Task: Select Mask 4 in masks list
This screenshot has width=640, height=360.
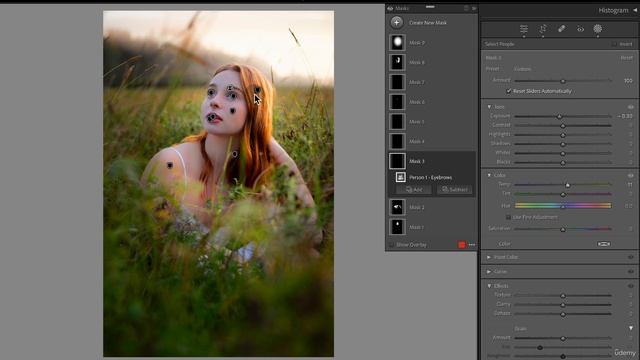Action: point(431,141)
